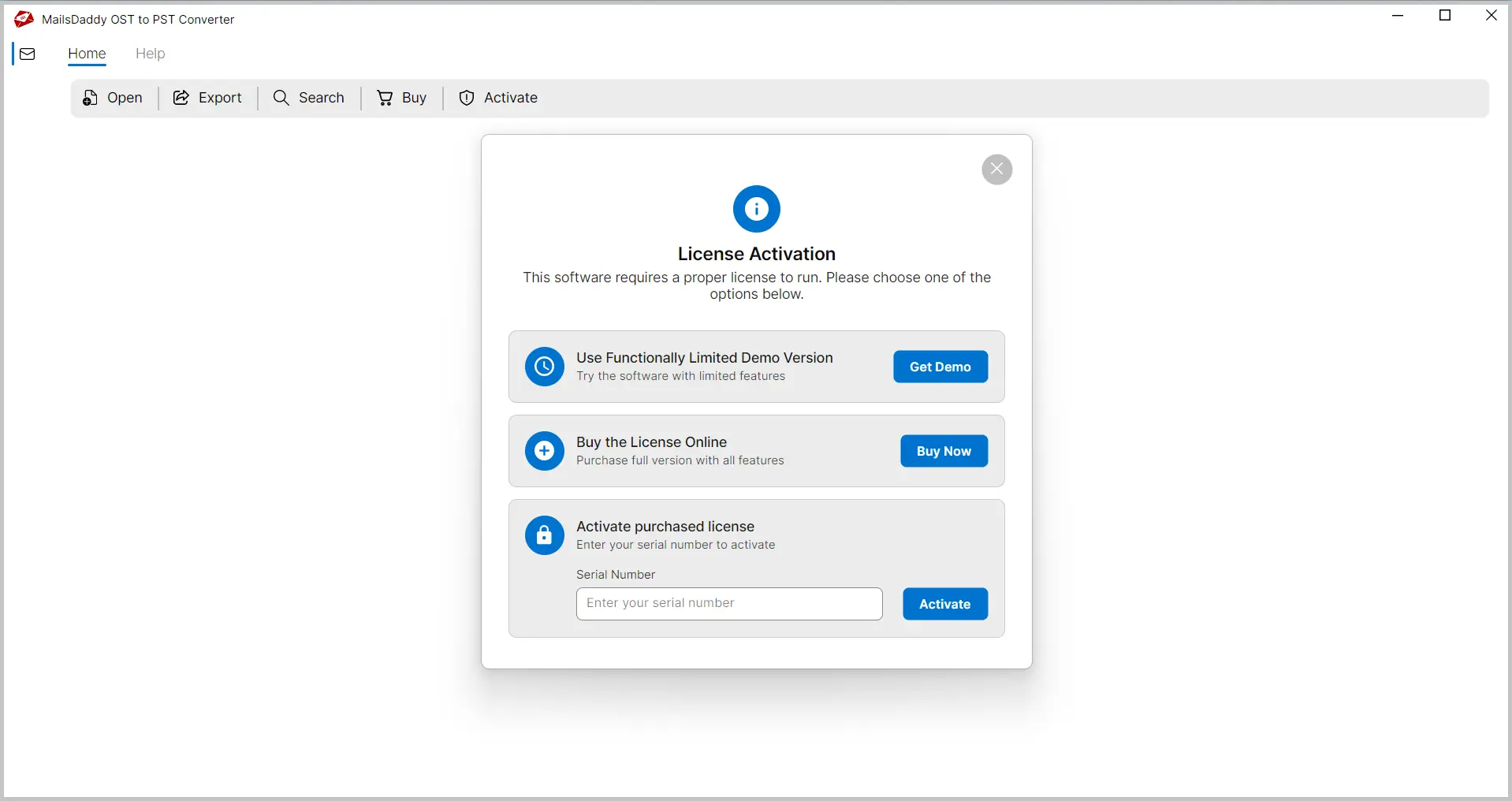The height and width of the screenshot is (801, 1512).
Task: Maximize the MailsDaddy window
Action: coord(1445,16)
